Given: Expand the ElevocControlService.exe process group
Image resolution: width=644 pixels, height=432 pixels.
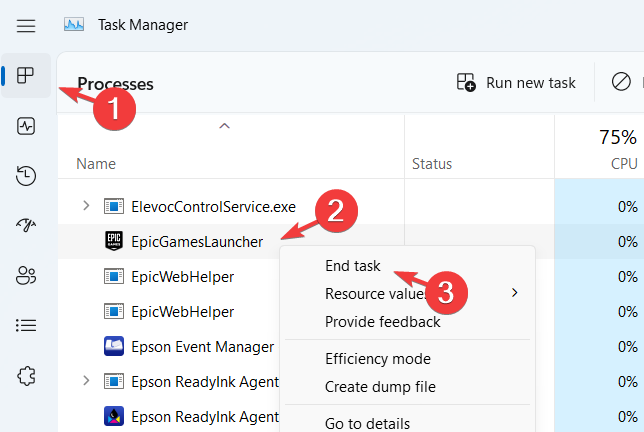Looking at the screenshot, I should click(86, 206).
